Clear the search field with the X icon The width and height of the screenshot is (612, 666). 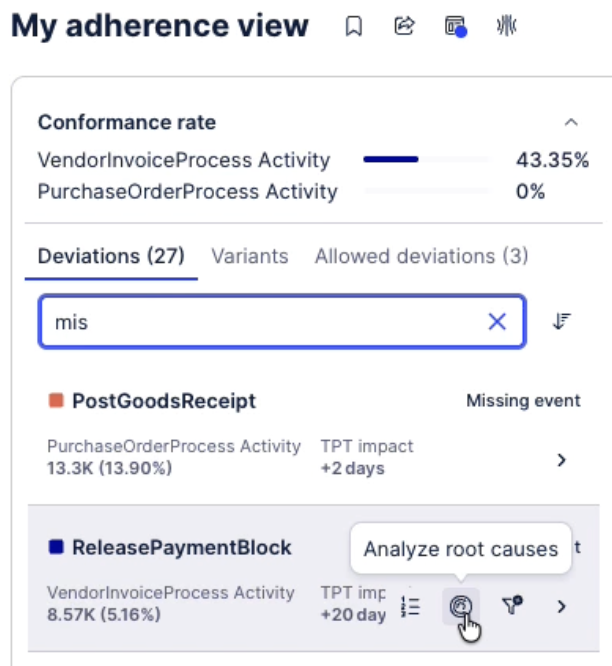click(497, 321)
